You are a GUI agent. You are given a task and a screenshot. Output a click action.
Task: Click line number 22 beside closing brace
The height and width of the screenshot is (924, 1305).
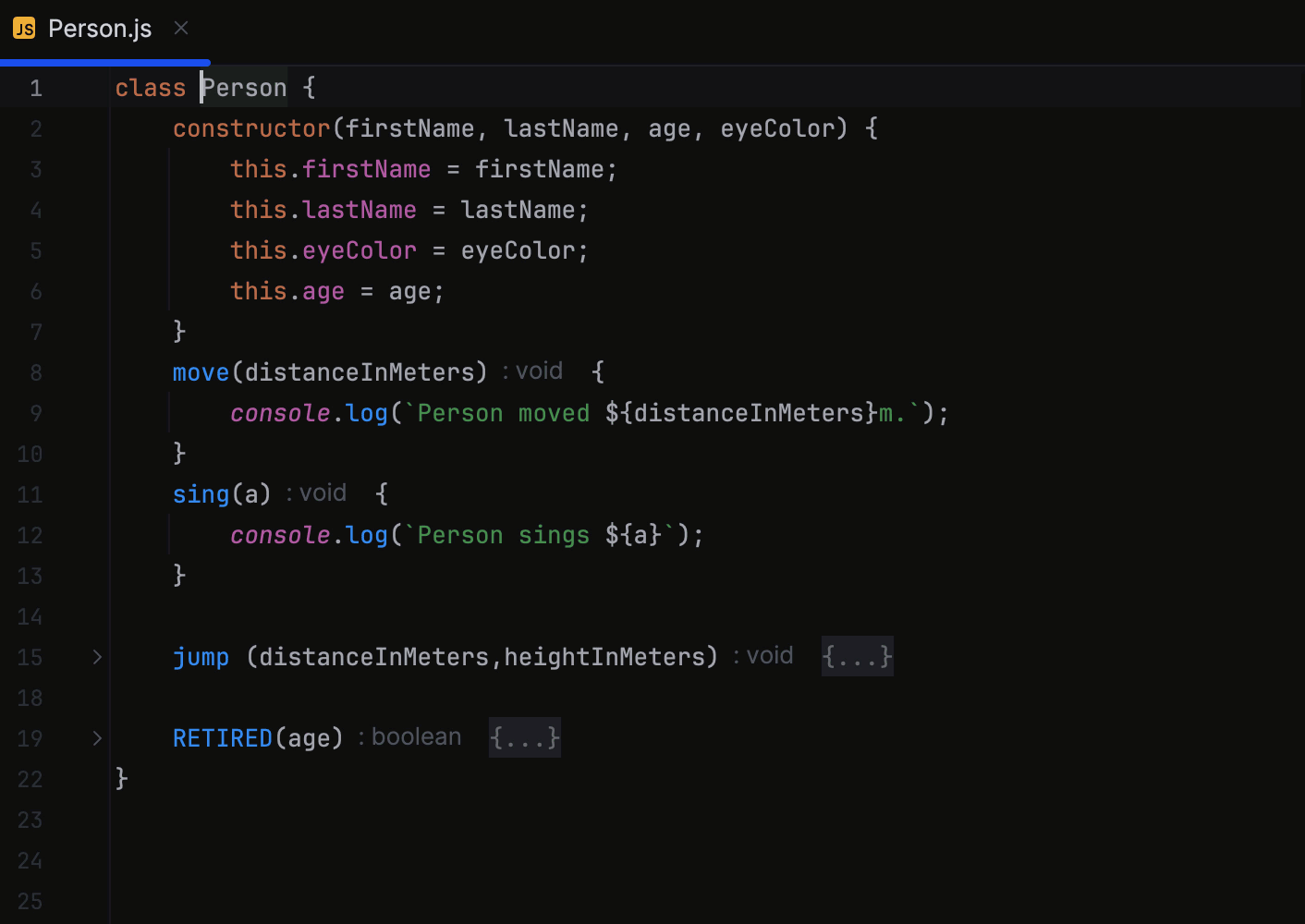(29, 779)
